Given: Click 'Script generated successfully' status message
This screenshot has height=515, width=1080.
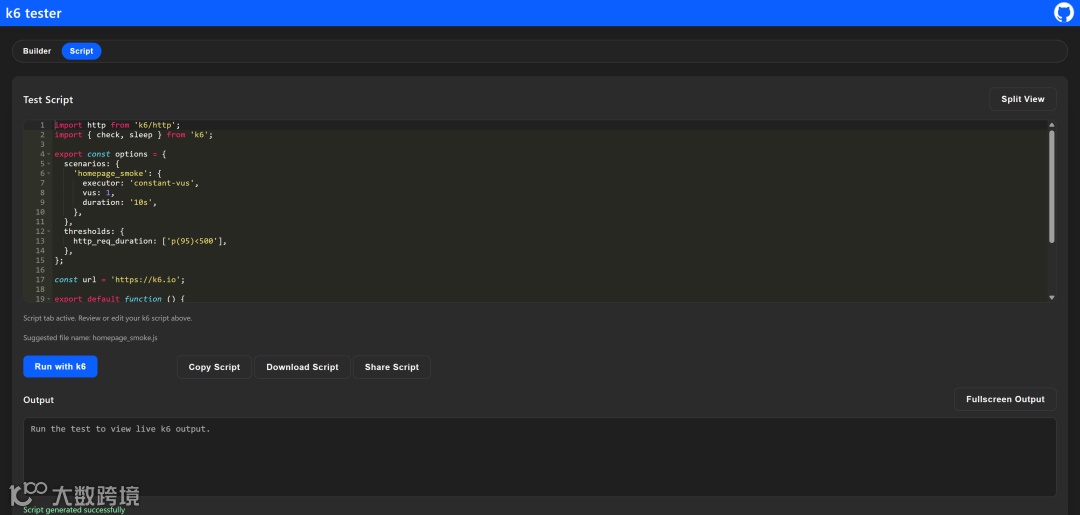Looking at the screenshot, I should [74, 510].
